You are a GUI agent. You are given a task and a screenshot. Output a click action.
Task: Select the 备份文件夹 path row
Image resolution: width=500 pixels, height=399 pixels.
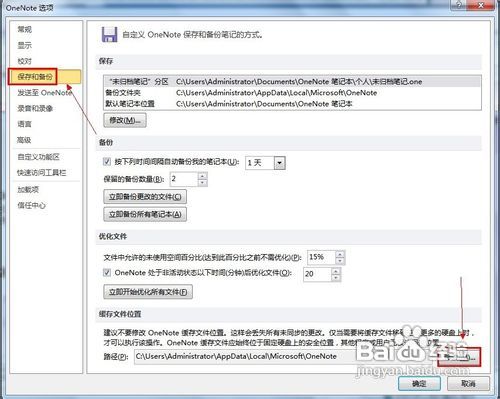tap(292, 93)
